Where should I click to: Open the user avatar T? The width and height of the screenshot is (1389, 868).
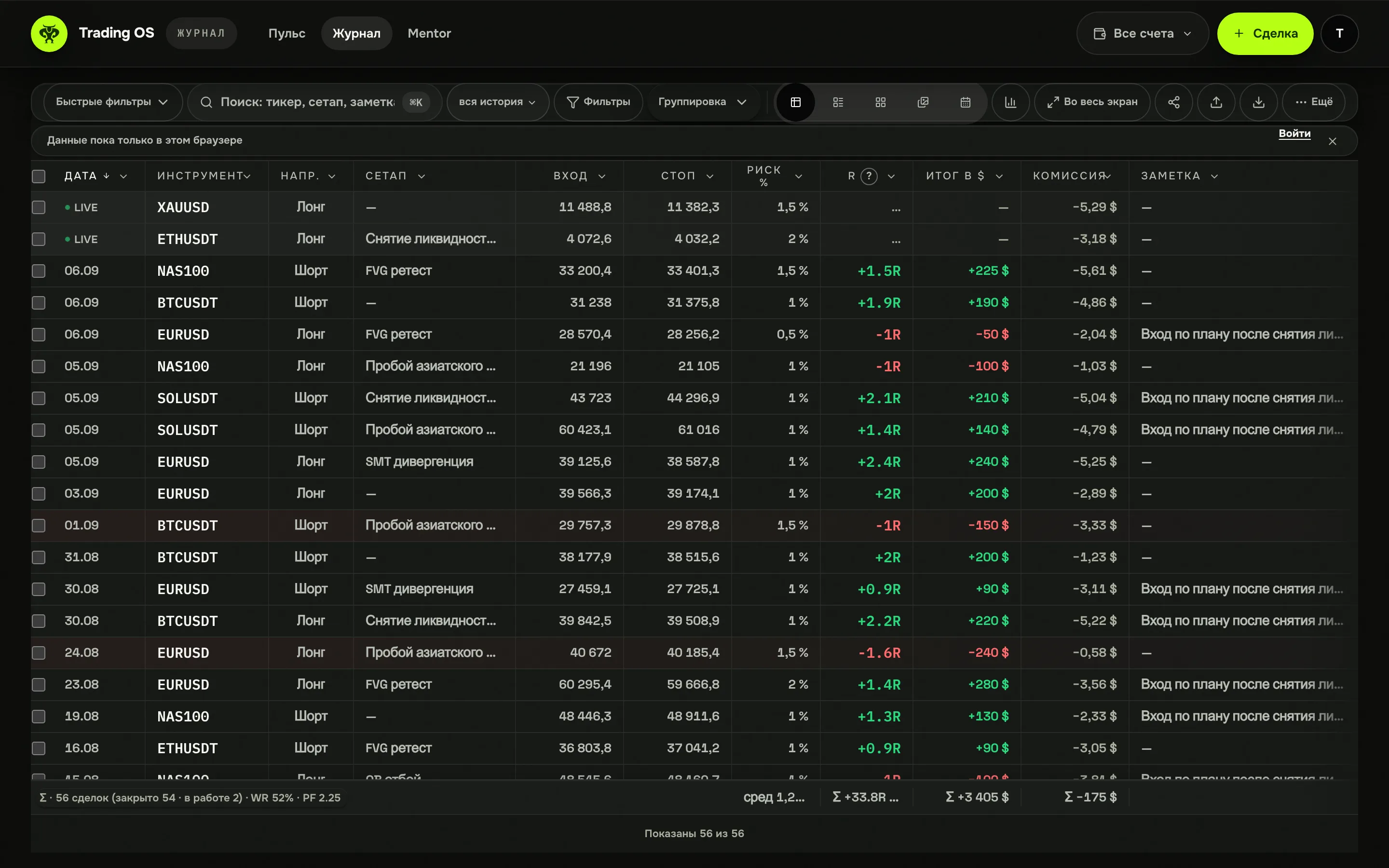pyautogui.click(x=1340, y=33)
